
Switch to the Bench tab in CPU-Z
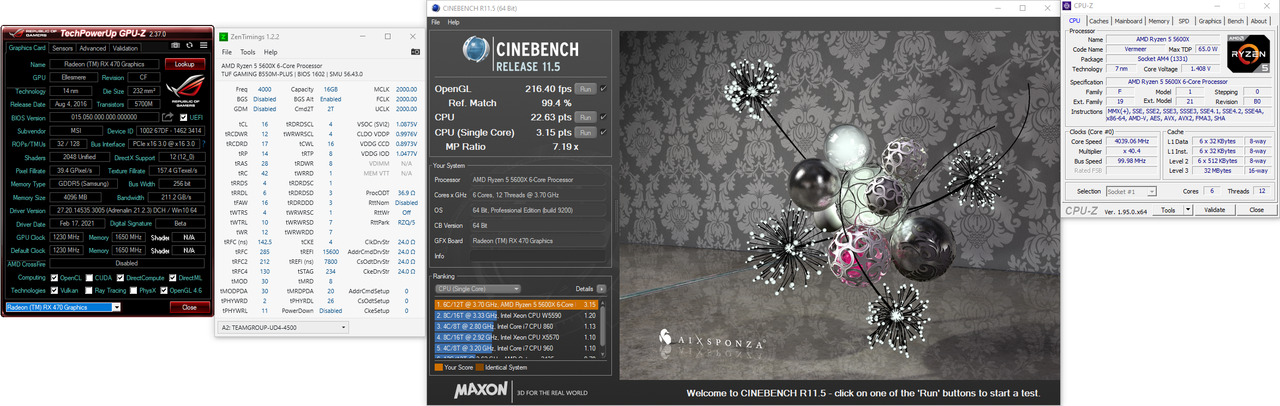pyautogui.click(x=1236, y=21)
